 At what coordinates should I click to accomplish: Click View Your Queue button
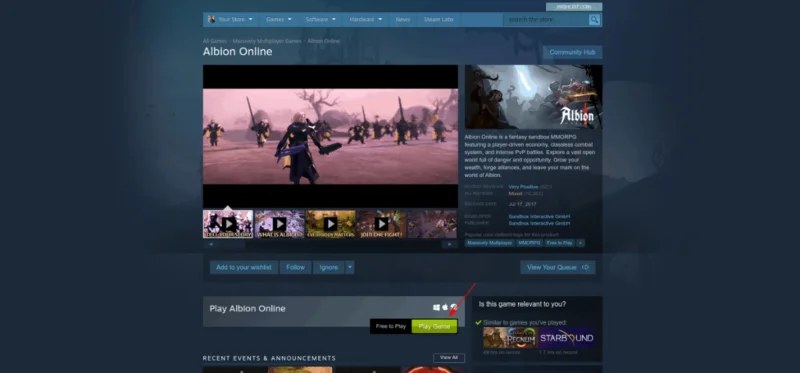pos(558,267)
